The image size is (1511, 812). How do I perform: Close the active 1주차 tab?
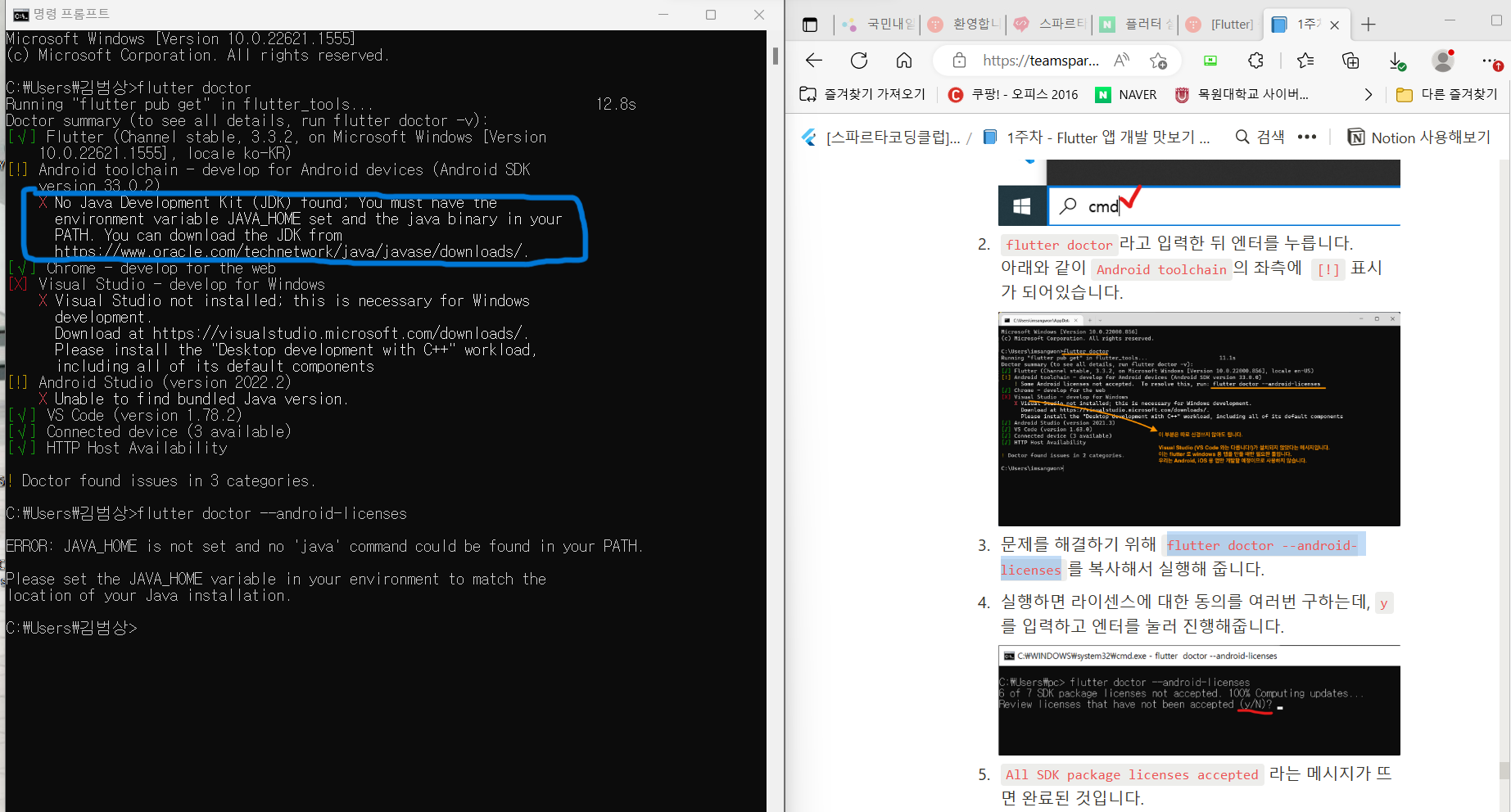(1334, 25)
